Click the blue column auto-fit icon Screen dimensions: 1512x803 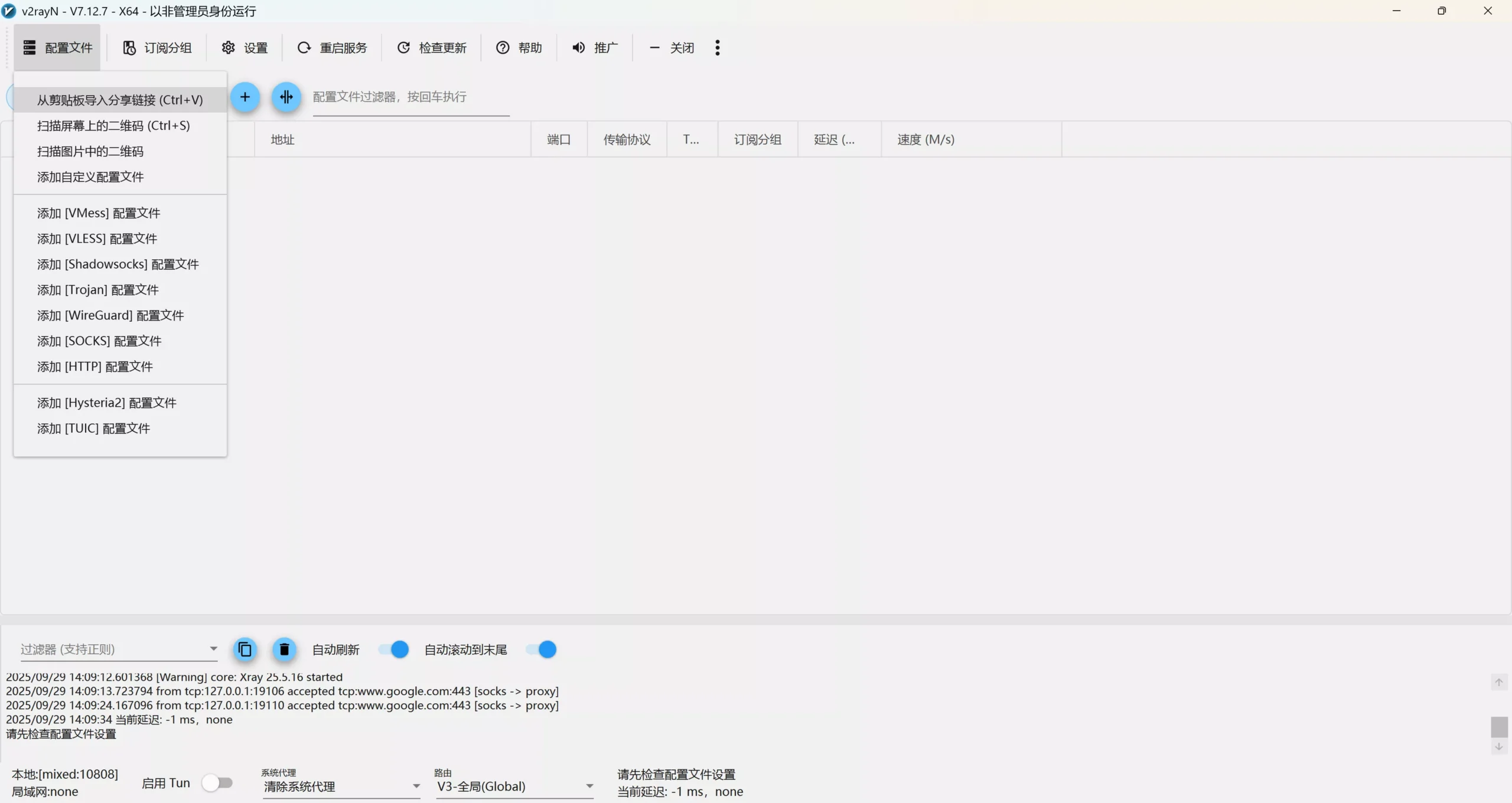(286, 97)
